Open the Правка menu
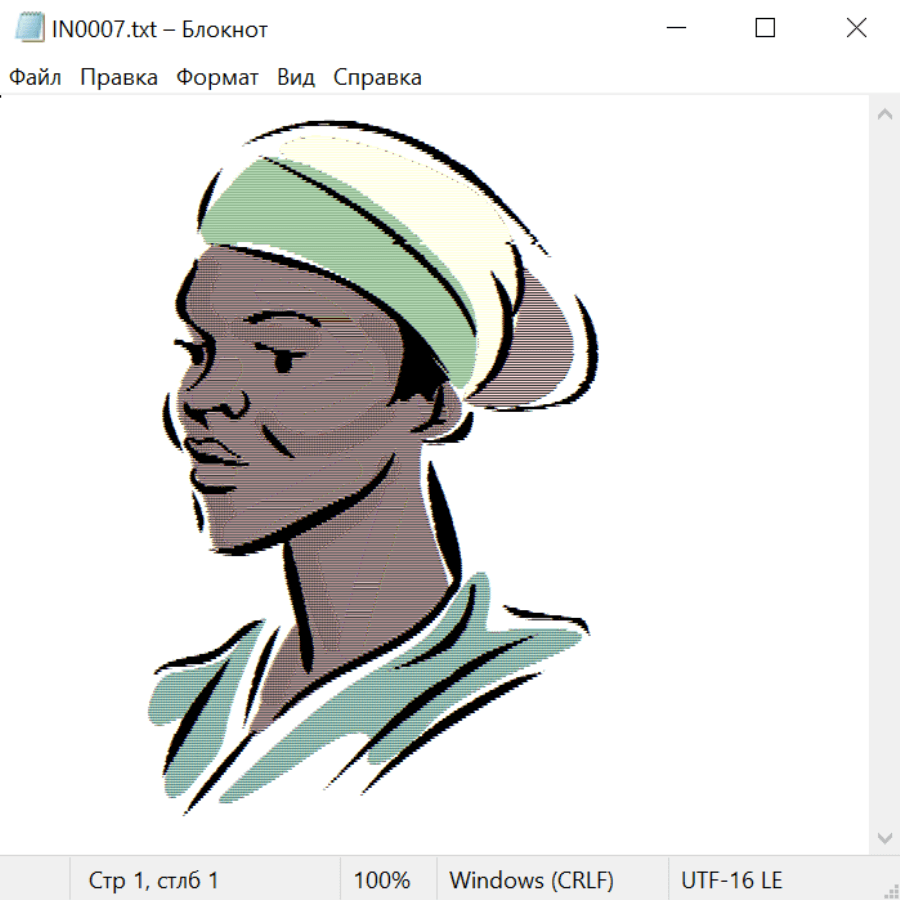Viewport: 900px width, 900px height. click(x=118, y=78)
